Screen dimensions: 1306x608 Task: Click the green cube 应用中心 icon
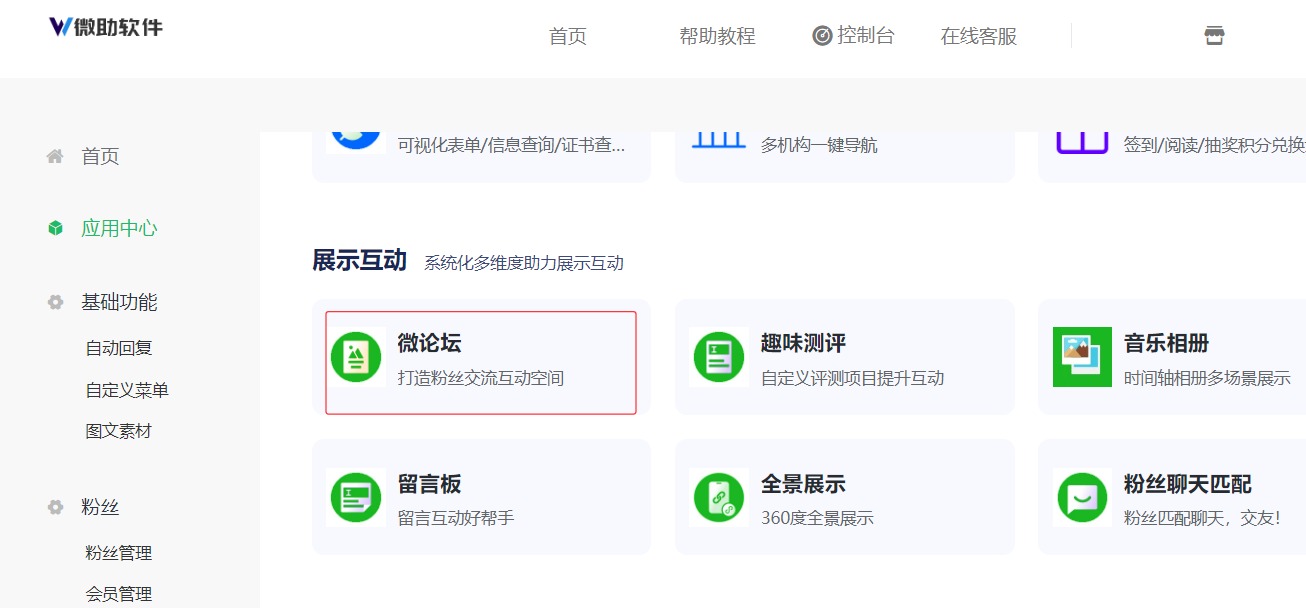coord(55,228)
